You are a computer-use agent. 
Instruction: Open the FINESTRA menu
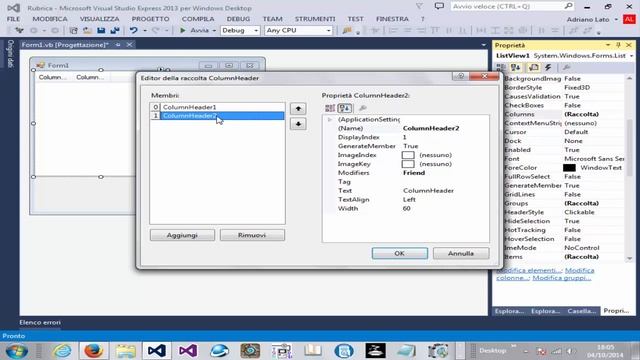click(392, 19)
